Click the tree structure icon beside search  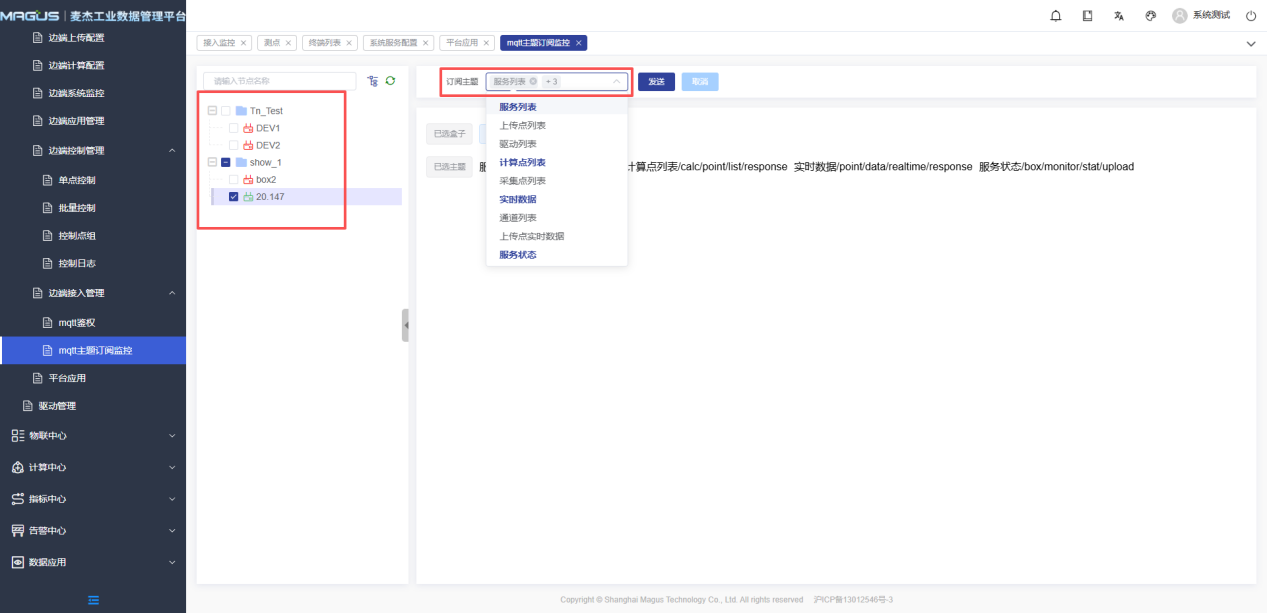[x=372, y=81]
